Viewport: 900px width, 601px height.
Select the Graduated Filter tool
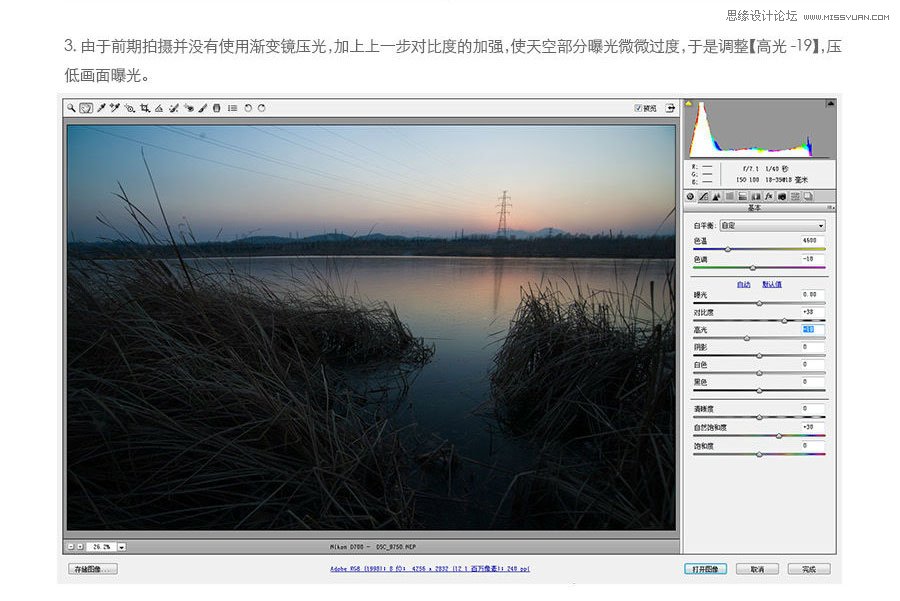216,108
